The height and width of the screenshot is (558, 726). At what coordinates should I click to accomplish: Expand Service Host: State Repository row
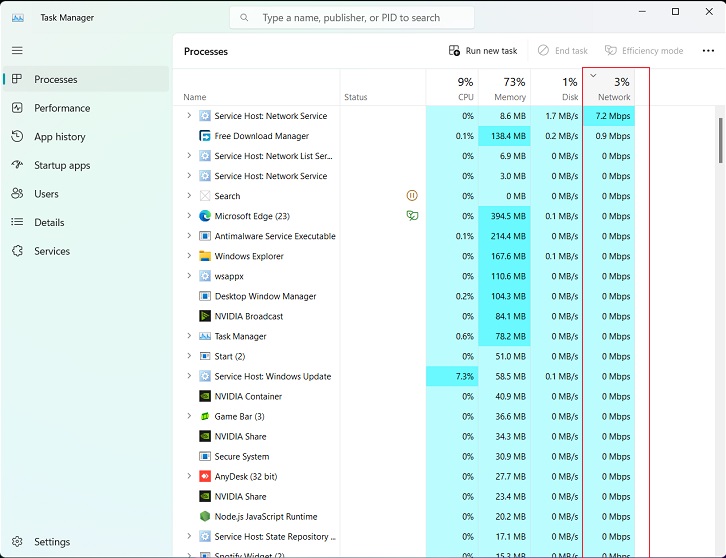pos(189,536)
